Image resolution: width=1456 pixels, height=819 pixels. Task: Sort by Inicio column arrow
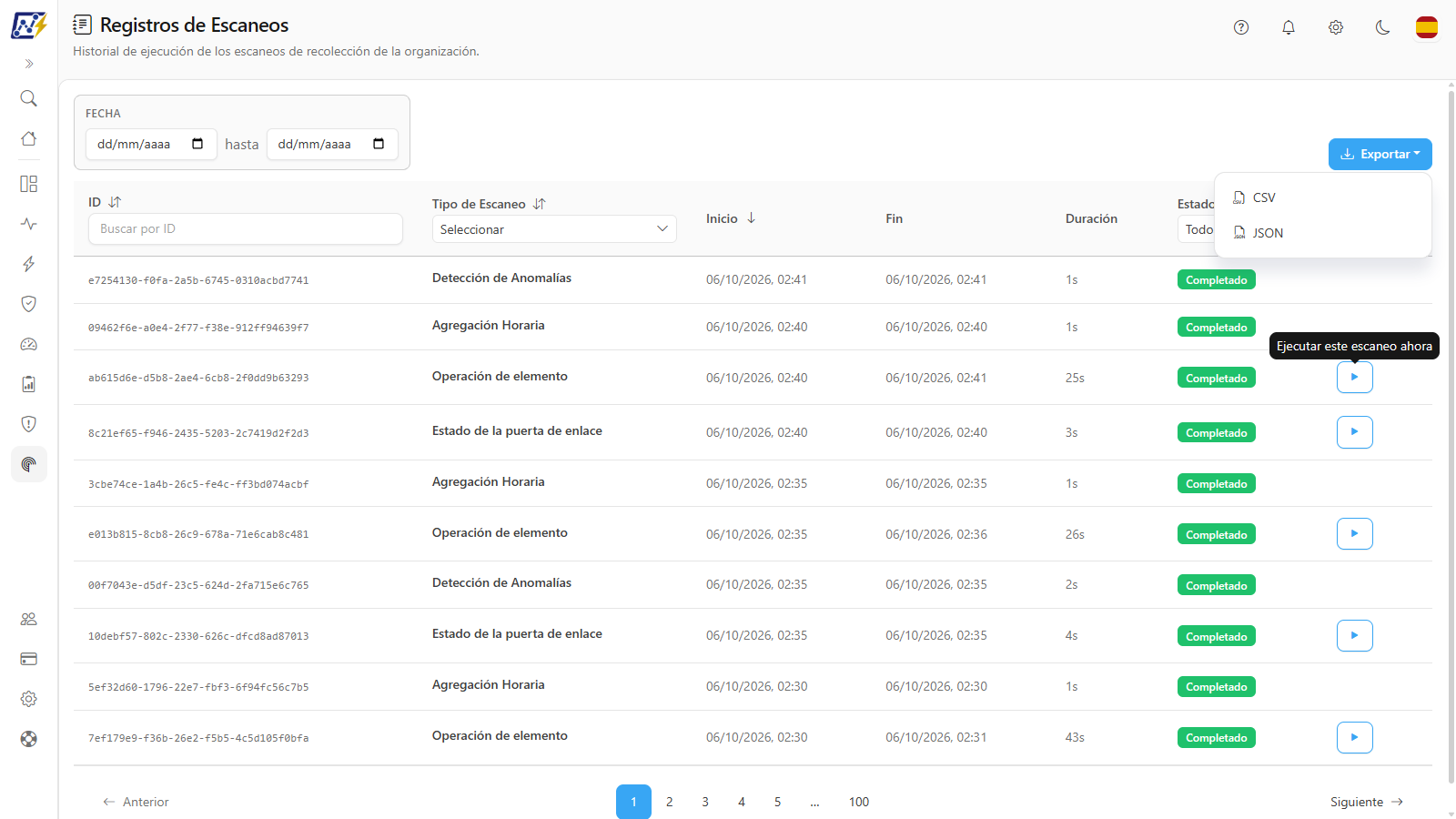(752, 218)
